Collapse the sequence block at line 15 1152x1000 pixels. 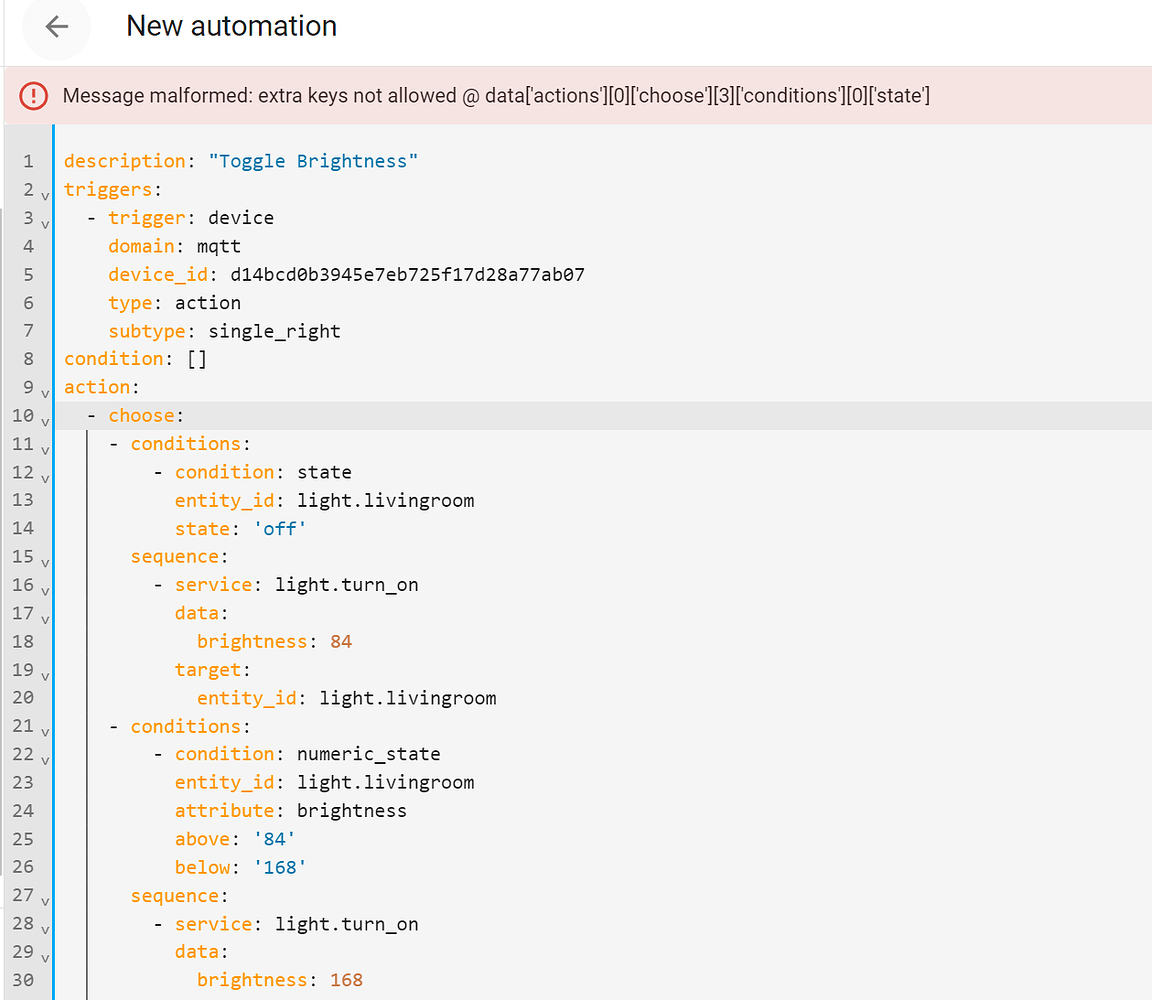[44, 562]
